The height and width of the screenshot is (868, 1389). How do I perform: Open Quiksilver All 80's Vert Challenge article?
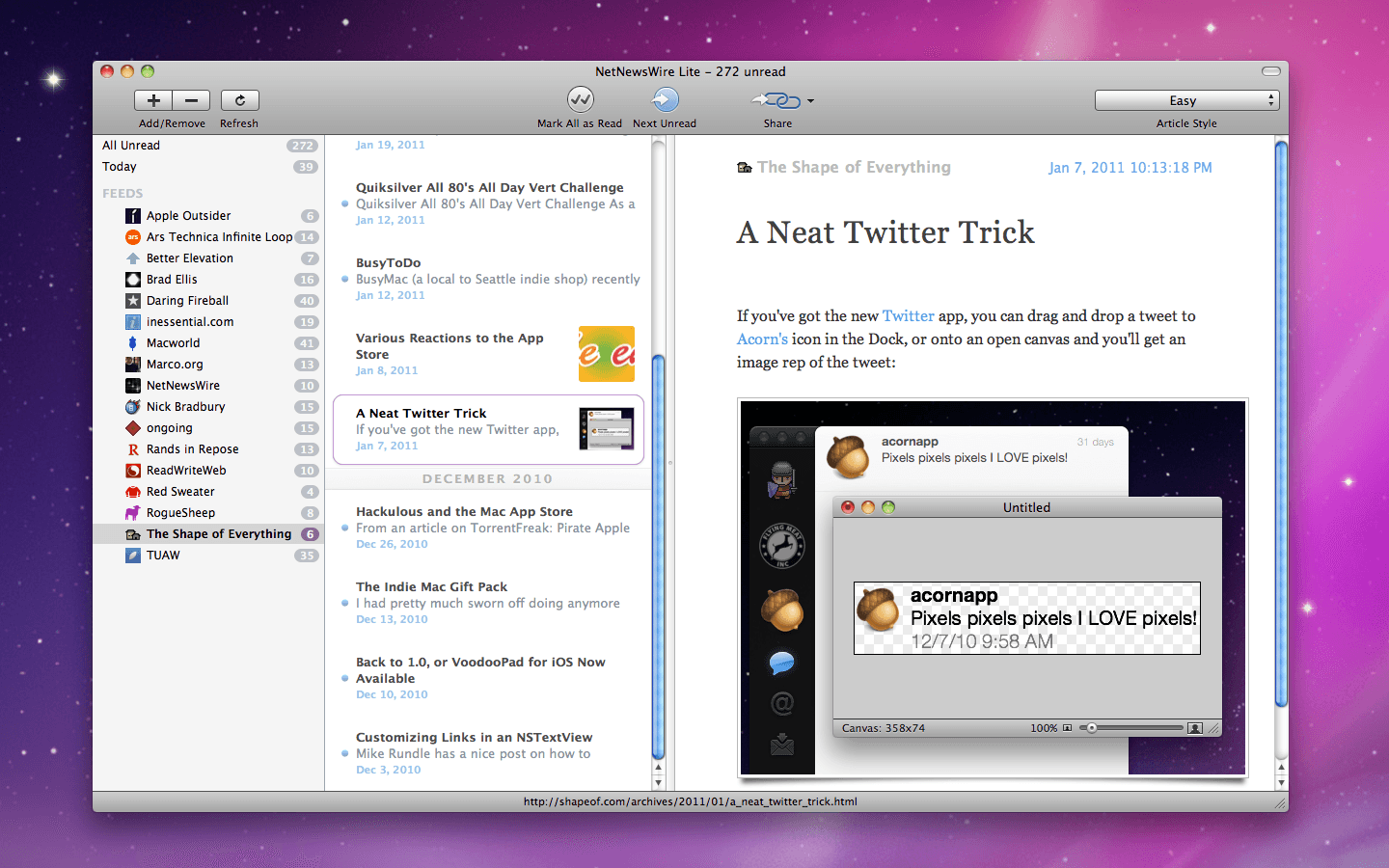click(x=489, y=203)
